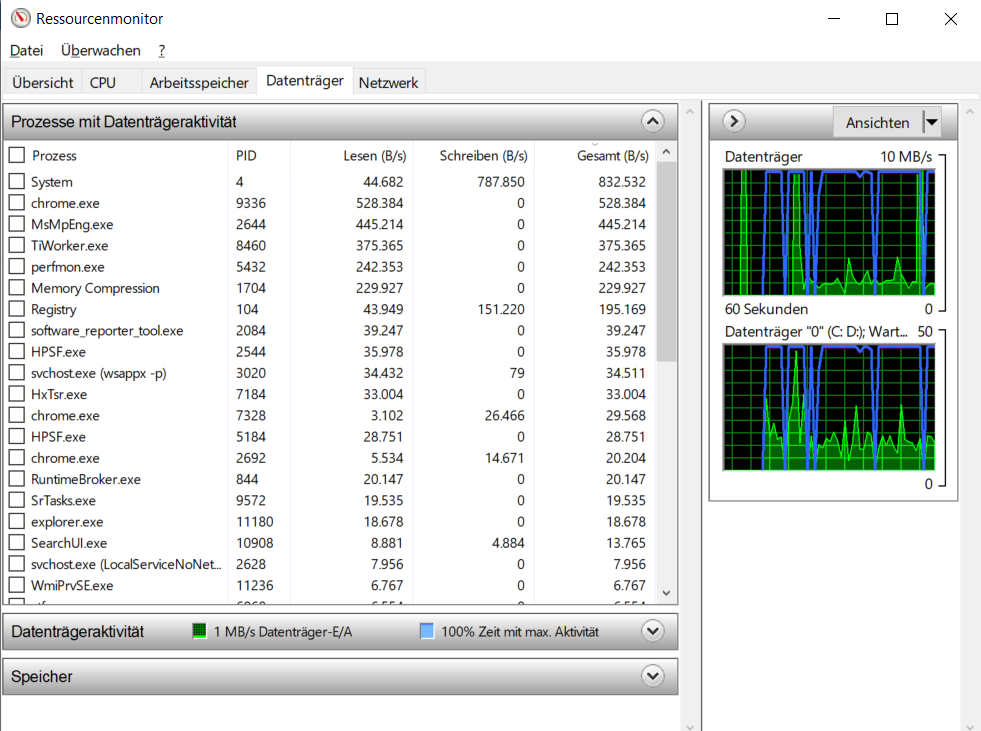Toggle the select-all Prozess header checkbox
The height and width of the screenshot is (731, 981).
pyautogui.click(x=17, y=155)
